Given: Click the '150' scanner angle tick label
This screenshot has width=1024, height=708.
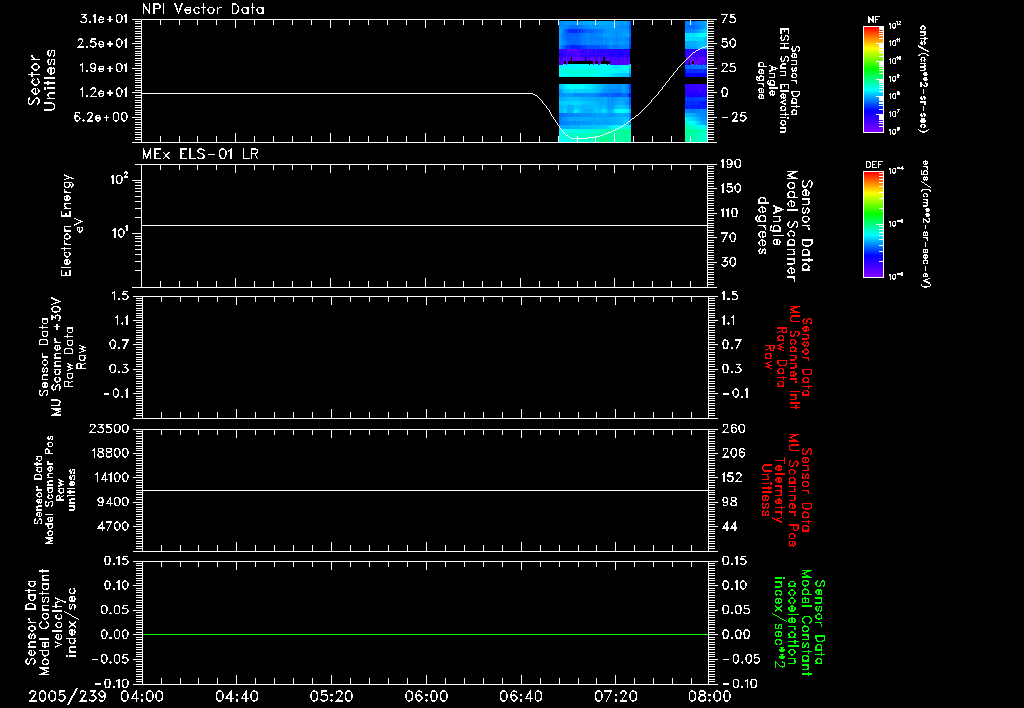Looking at the screenshot, I should pyautogui.click(x=731, y=188).
